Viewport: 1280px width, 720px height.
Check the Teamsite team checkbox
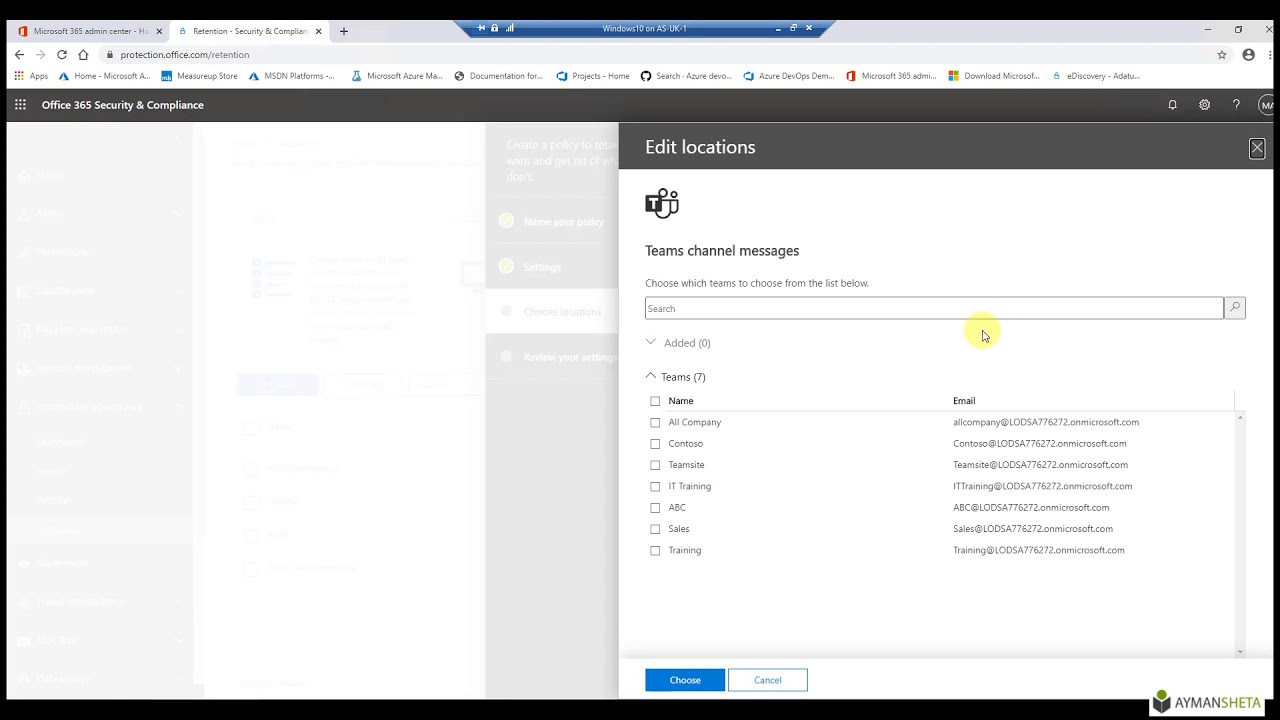pyautogui.click(x=655, y=465)
